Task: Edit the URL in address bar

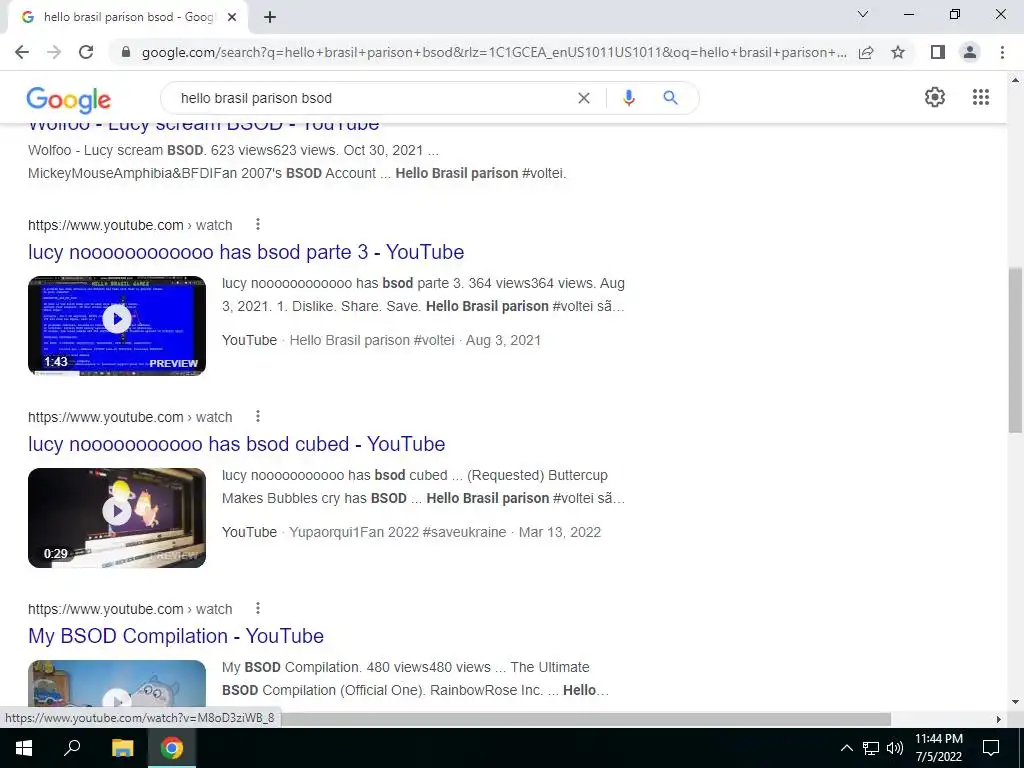Action: (494, 52)
